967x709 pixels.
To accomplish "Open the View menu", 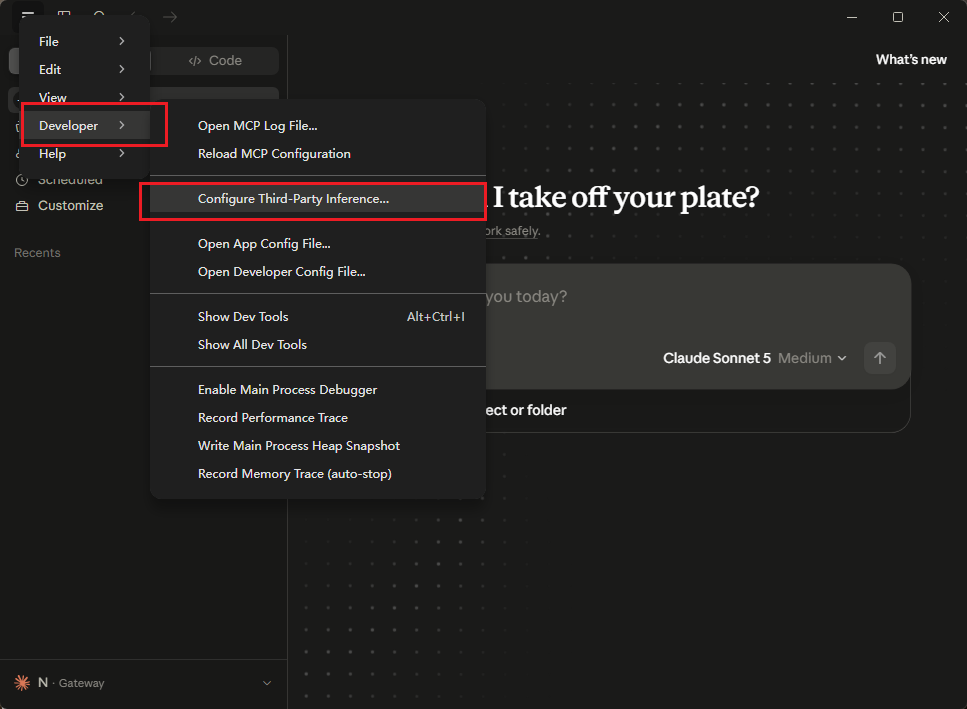I will coord(84,97).
